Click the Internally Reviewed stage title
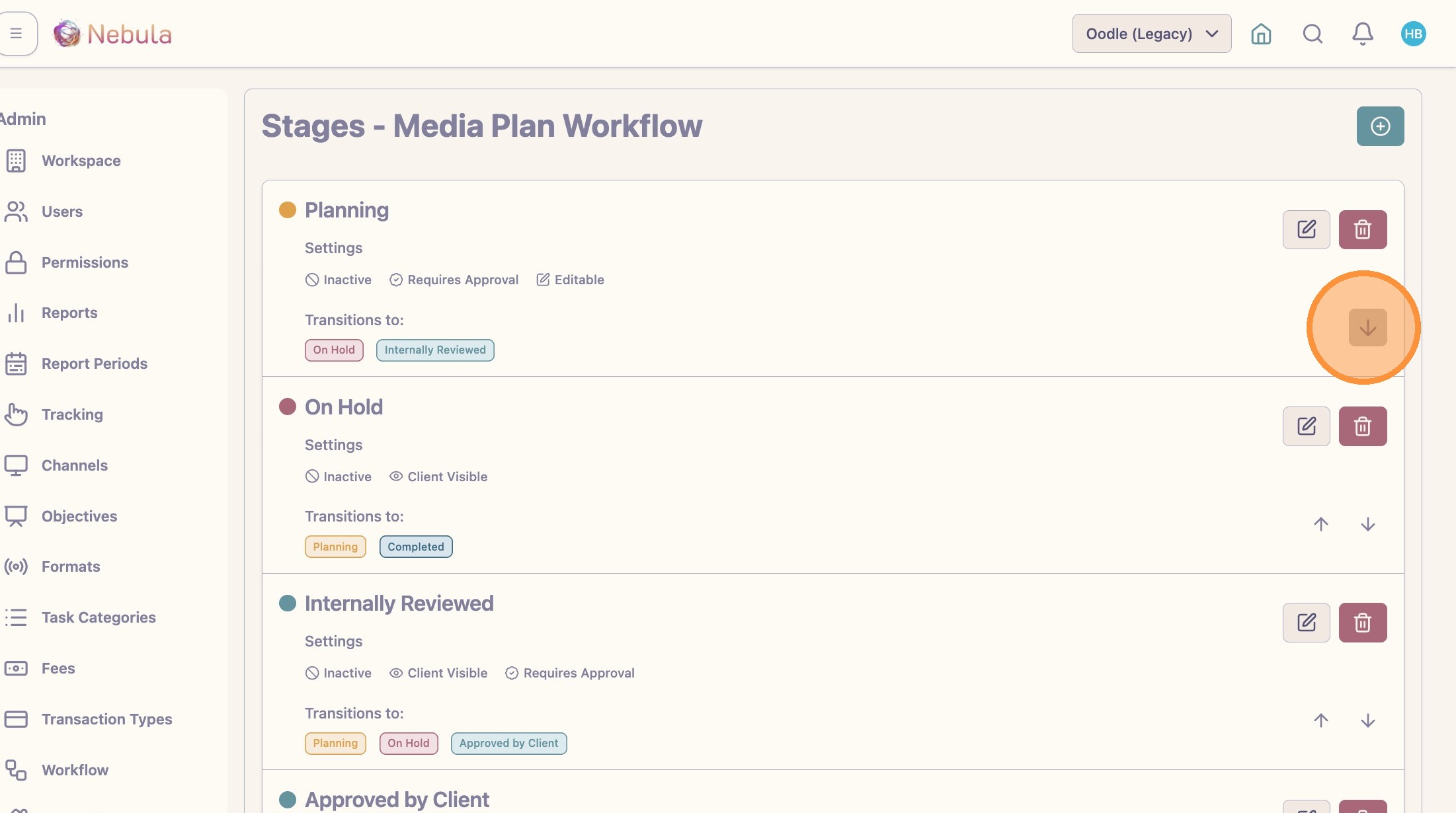1456x813 pixels. pyautogui.click(x=399, y=603)
